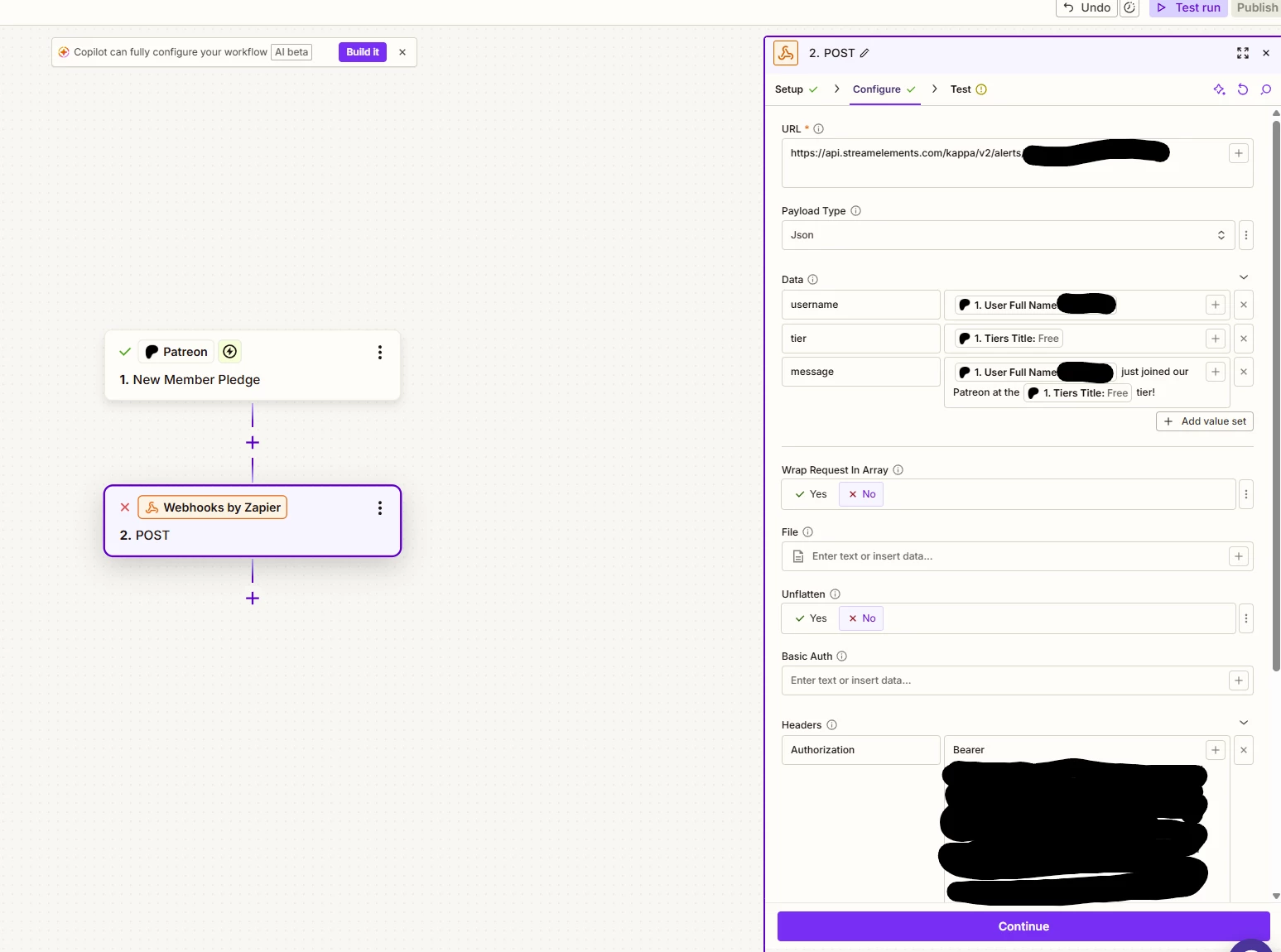This screenshot has height=952, width=1281.
Task: Click the Continue button
Action: tap(1023, 926)
